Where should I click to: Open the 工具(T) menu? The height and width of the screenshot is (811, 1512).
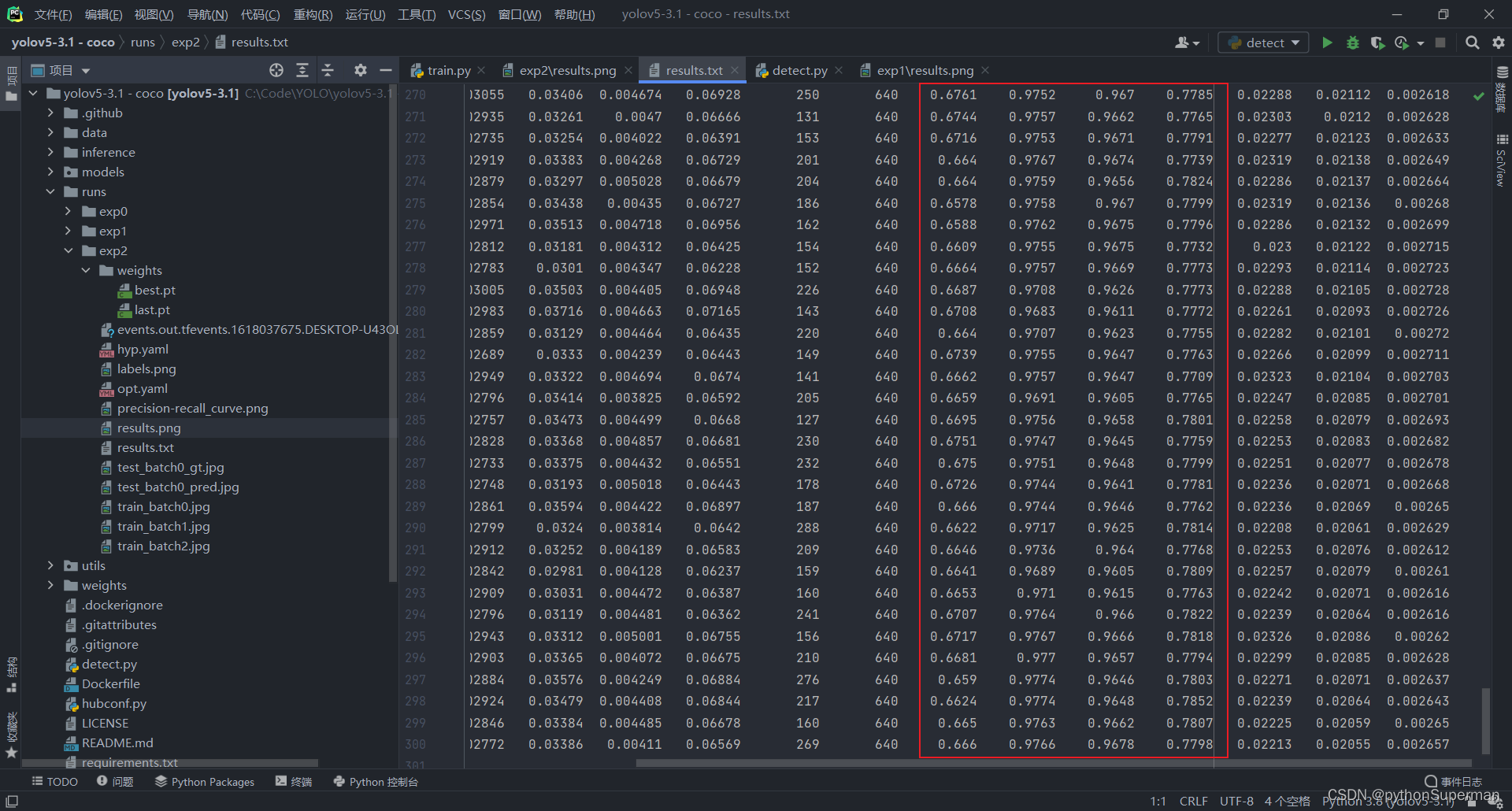417,14
